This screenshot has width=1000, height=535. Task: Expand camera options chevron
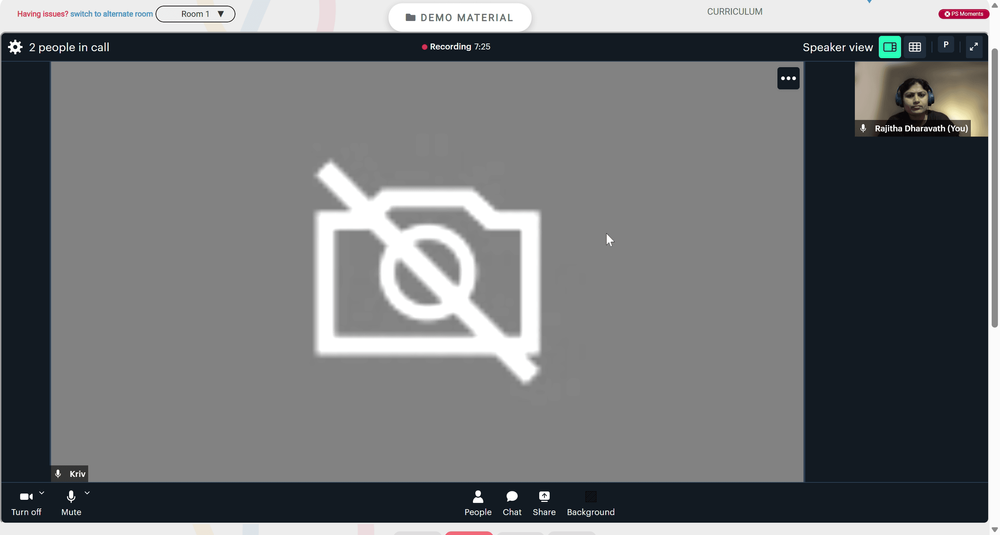click(x=41, y=493)
